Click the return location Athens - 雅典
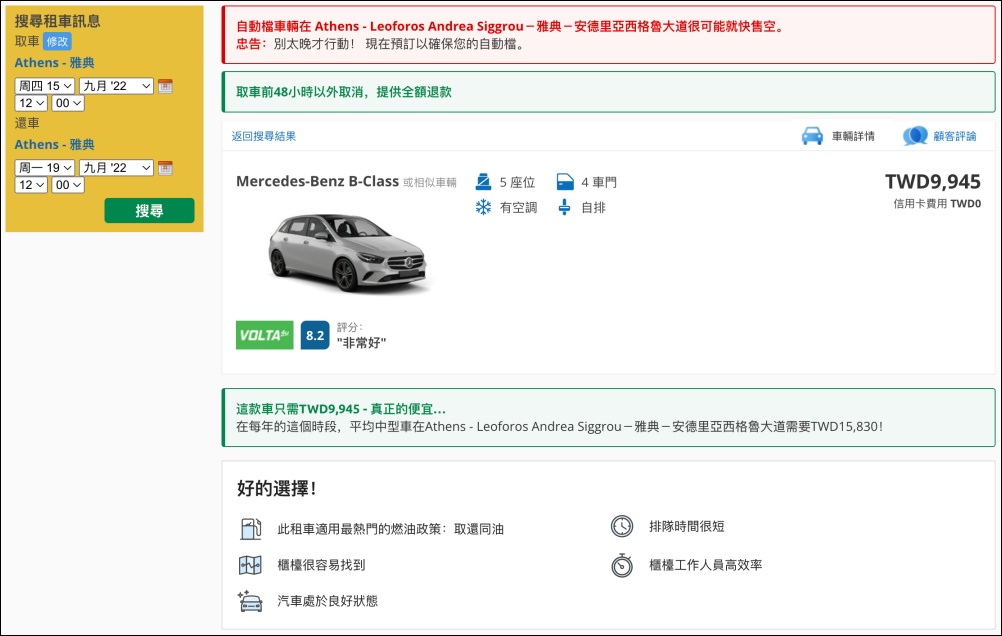1002x636 pixels. tap(54, 144)
